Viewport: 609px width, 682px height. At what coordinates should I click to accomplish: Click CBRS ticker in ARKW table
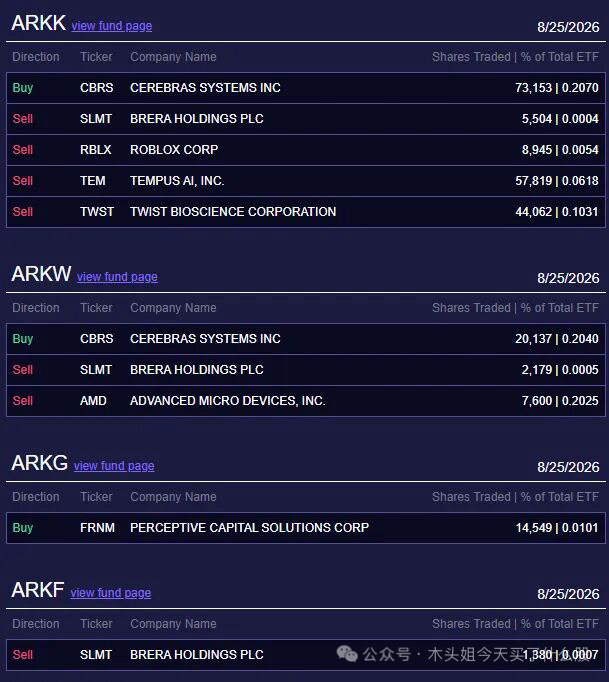[97, 339]
